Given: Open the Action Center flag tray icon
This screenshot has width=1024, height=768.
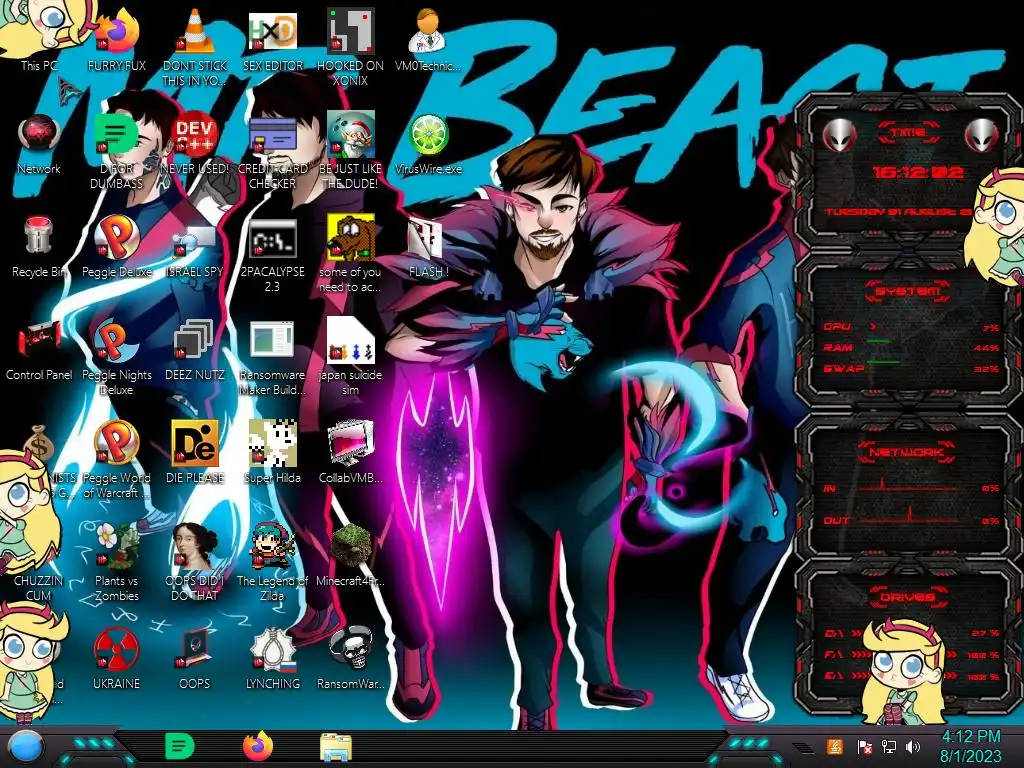Looking at the screenshot, I should 865,746.
